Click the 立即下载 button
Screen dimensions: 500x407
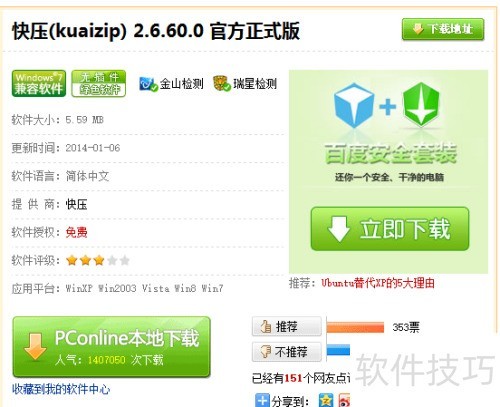pos(390,229)
